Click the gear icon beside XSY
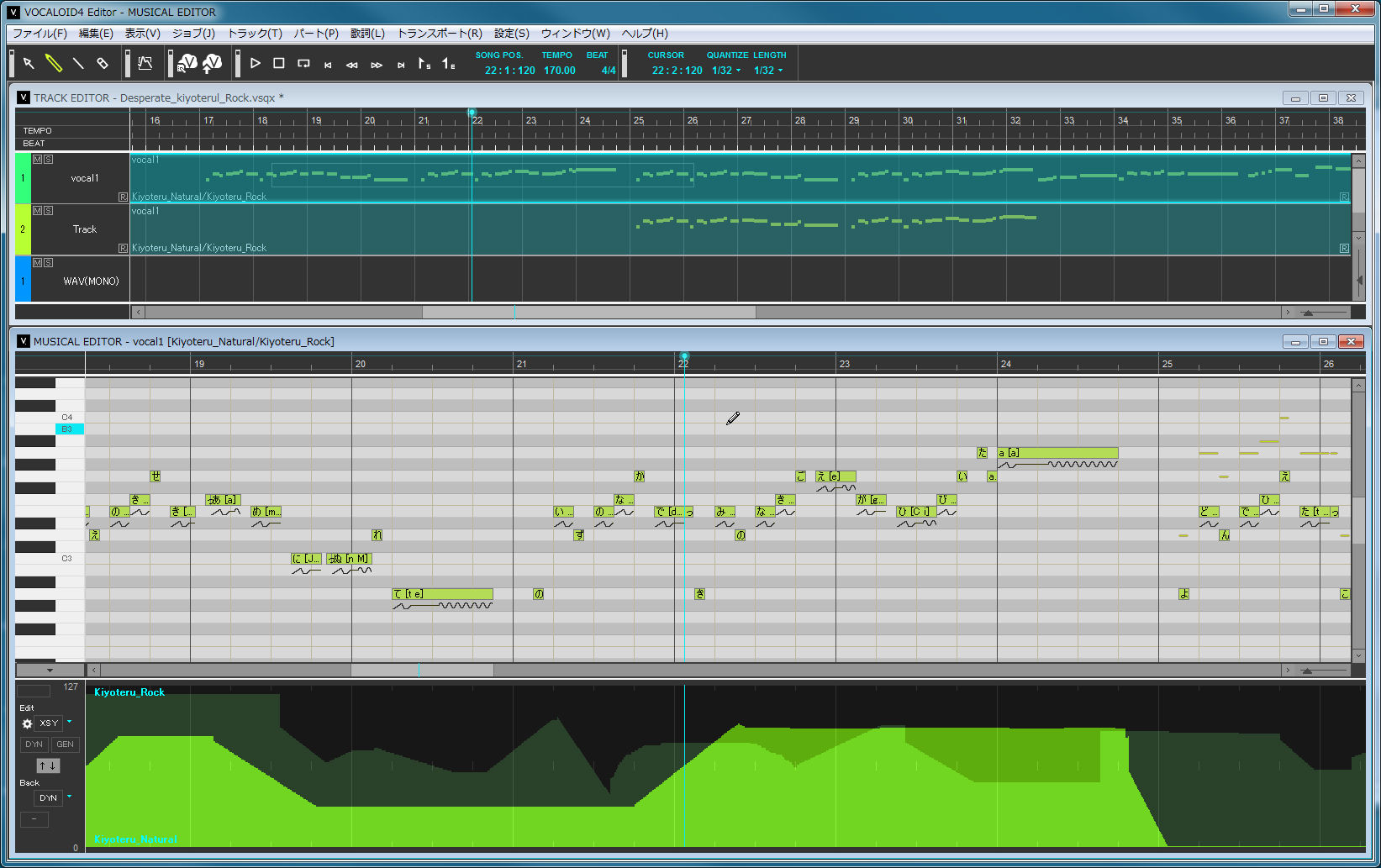This screenshot has width=1381, height=868. [x=27, y=723]
